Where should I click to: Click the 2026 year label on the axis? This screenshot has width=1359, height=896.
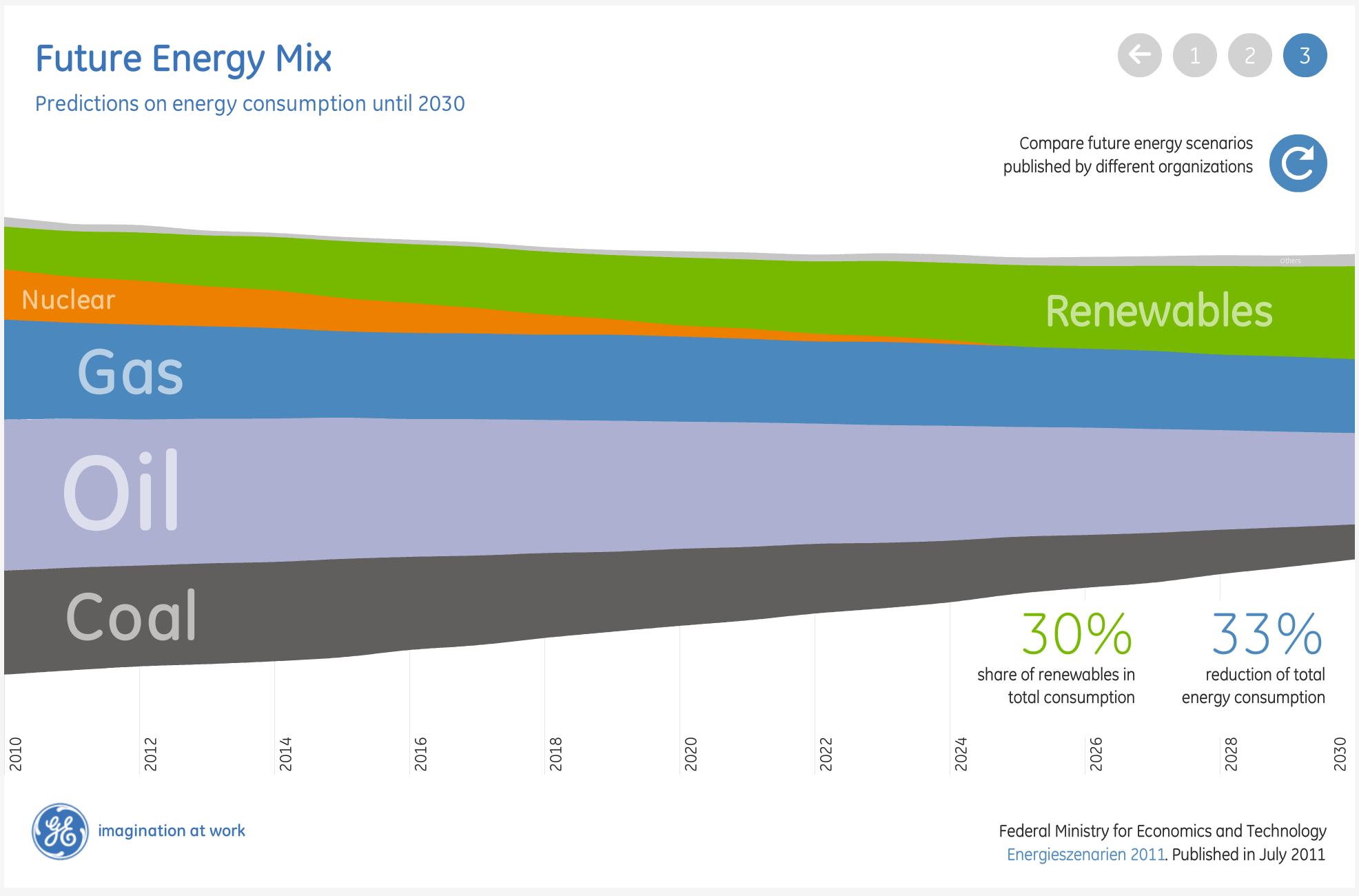(1096, 753)
